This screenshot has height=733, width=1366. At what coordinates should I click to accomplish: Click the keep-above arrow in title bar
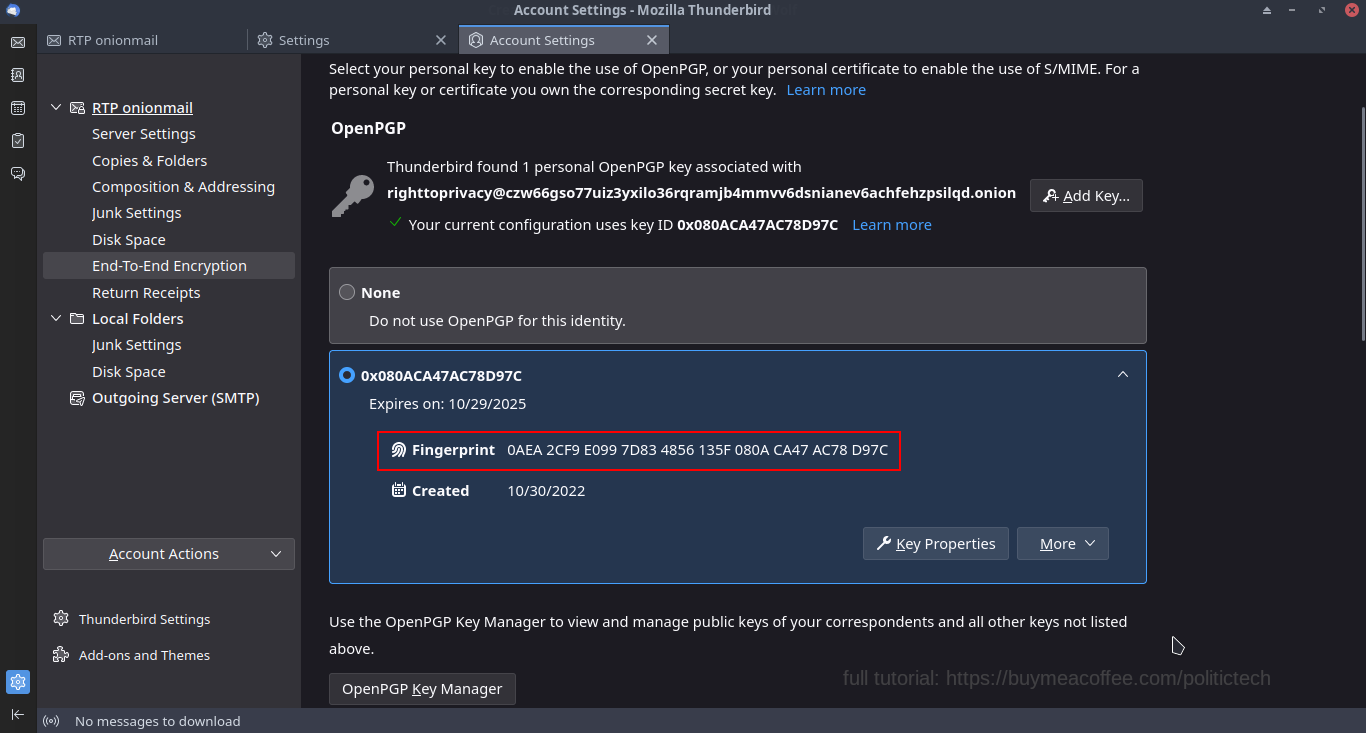click(x=1267, y=10)
